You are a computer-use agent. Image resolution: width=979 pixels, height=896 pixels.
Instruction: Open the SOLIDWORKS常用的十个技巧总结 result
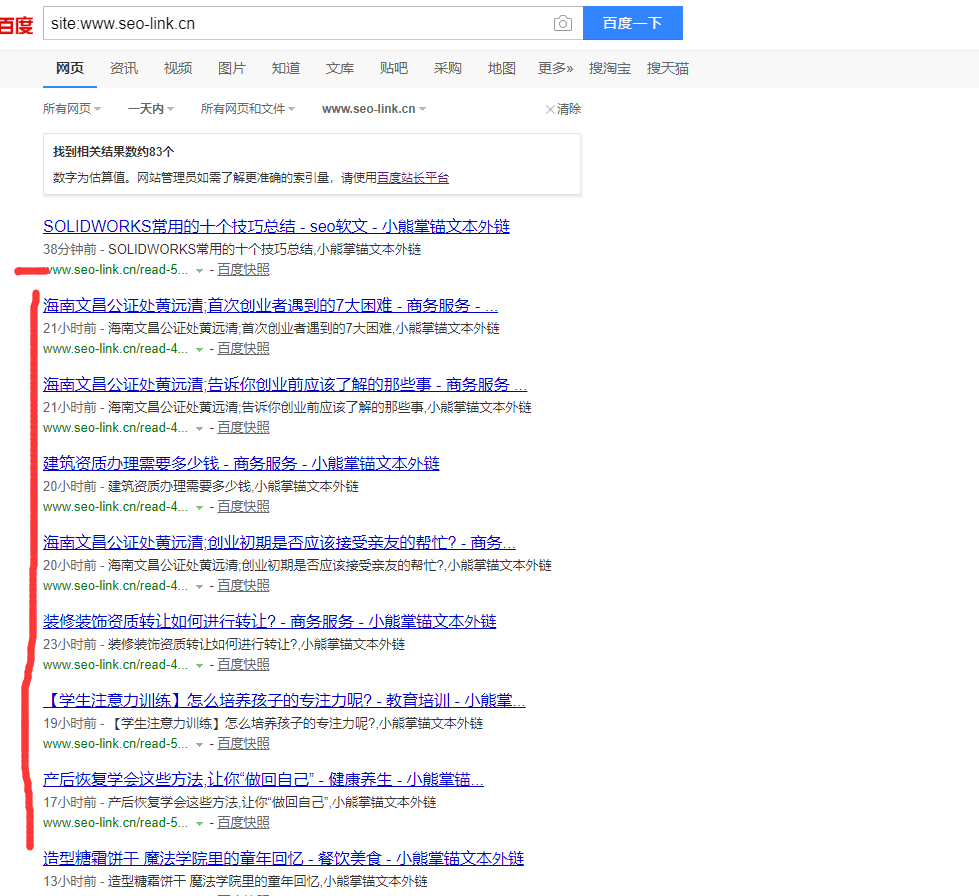pos(277,226)
